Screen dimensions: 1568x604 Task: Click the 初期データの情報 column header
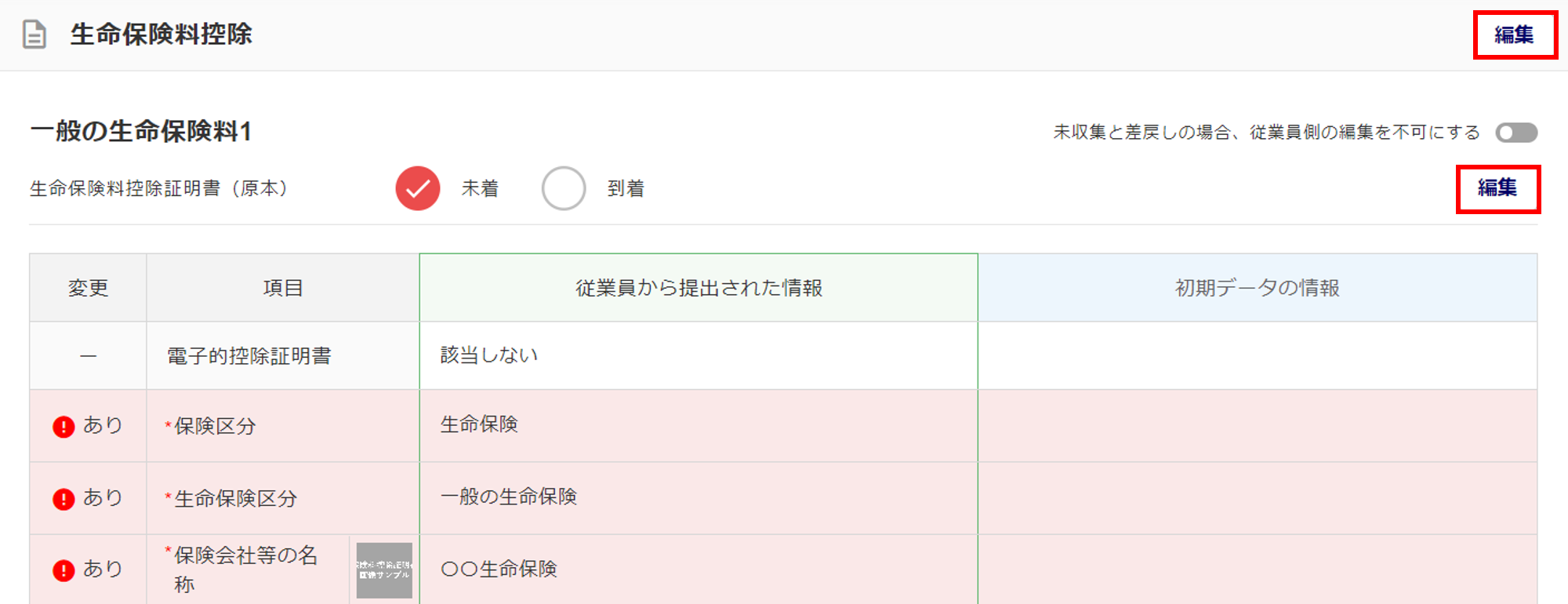1258,288
